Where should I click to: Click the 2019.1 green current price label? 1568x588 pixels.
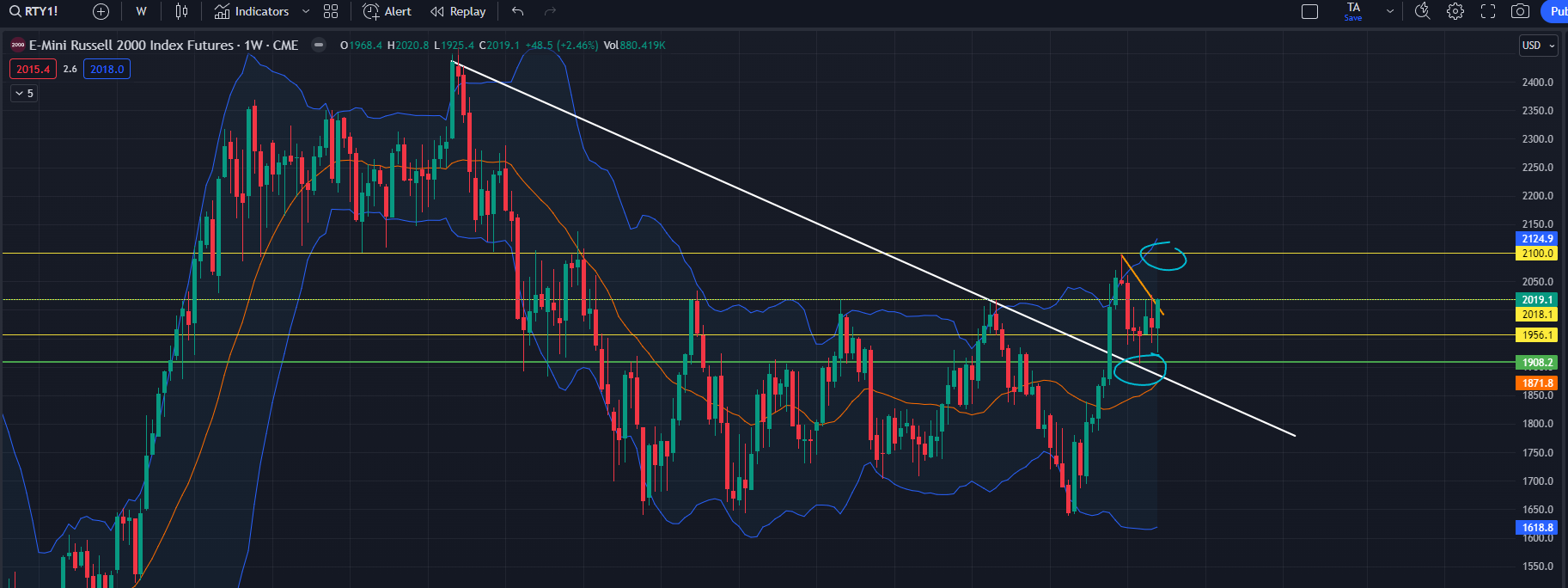point(1537,300)
